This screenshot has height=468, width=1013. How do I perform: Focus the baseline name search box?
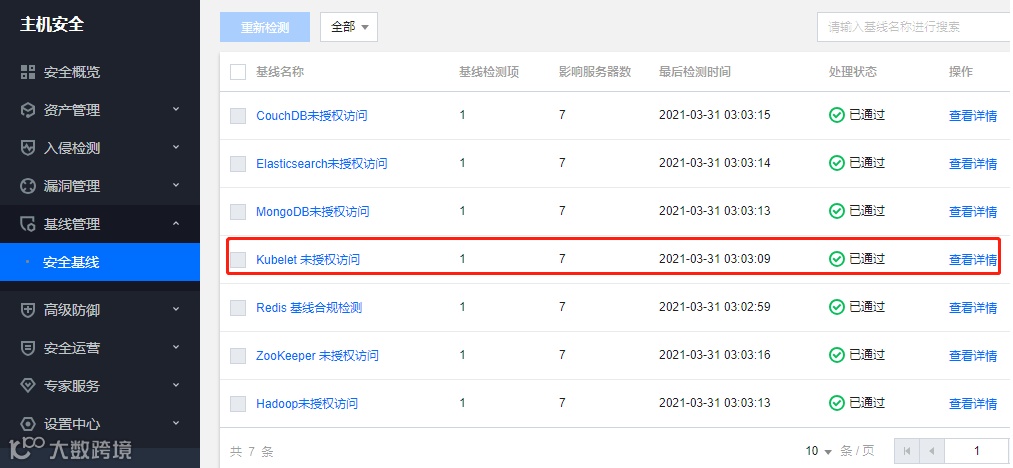(x=915, y=27)
